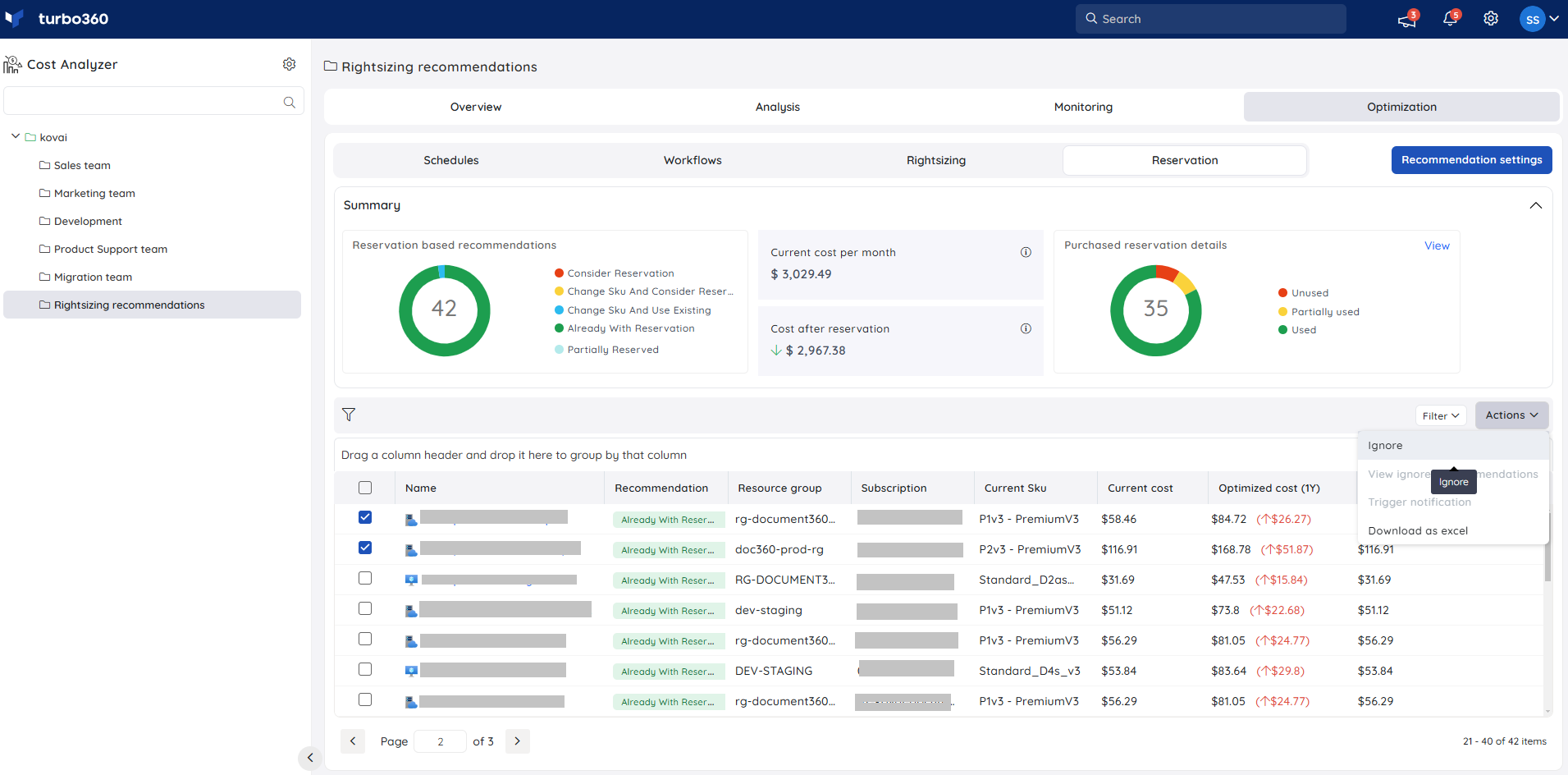Click the SS user avatar
The height and width of the screenshot is (775, 1568).
(x=1532, y=19)
